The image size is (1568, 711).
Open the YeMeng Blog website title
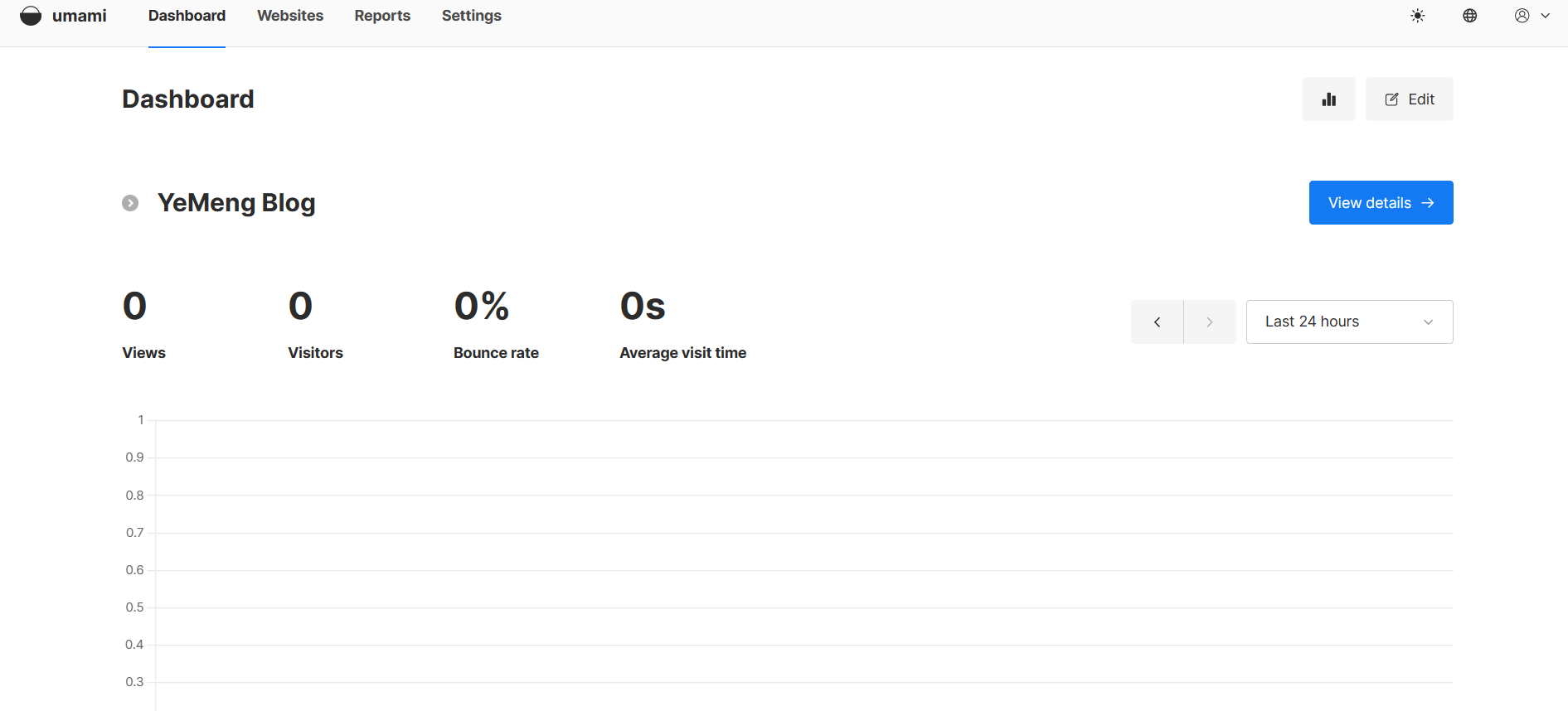click(x=236, y=203)
